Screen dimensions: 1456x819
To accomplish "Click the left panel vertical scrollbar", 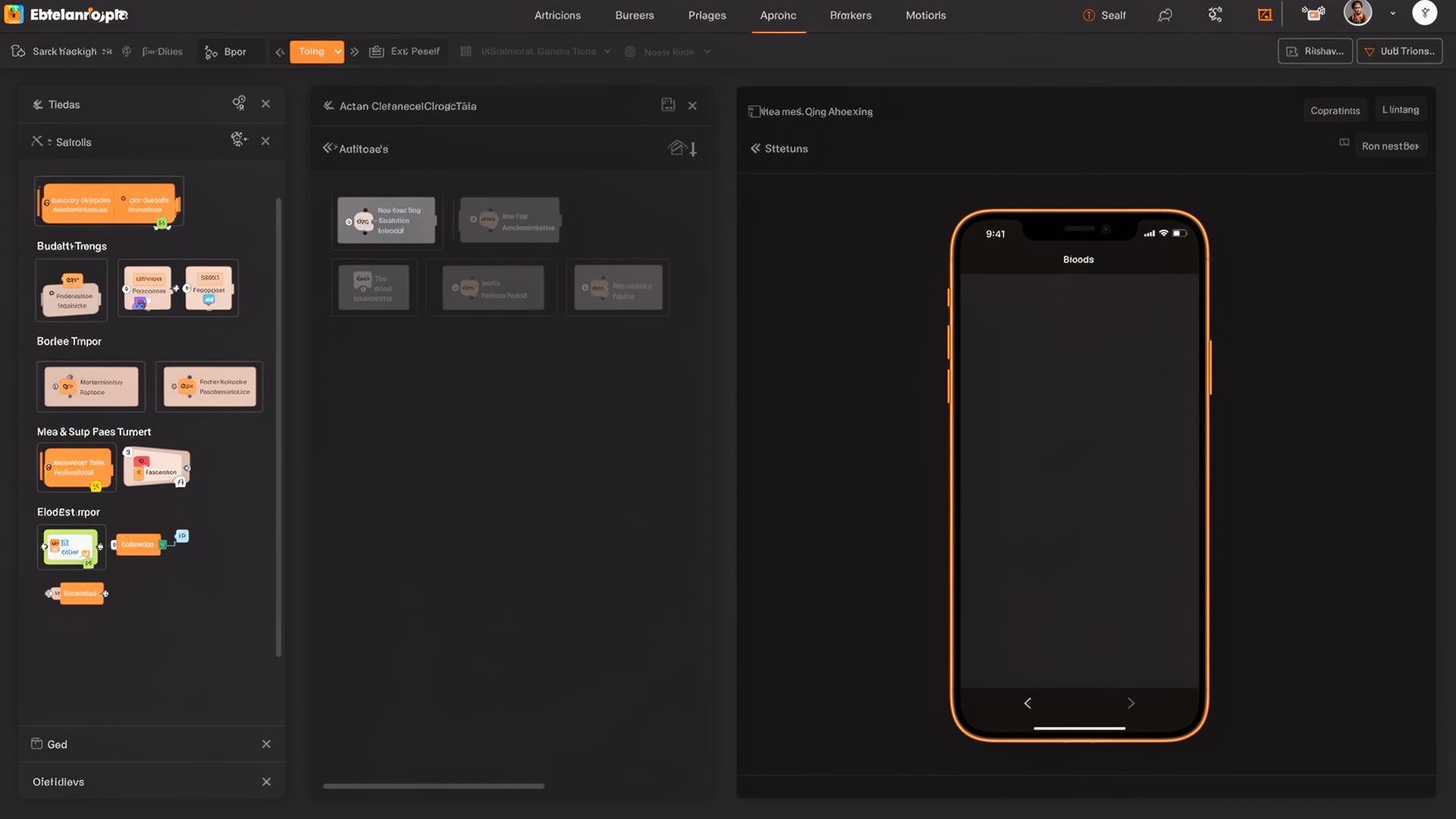I will [278, 427].
